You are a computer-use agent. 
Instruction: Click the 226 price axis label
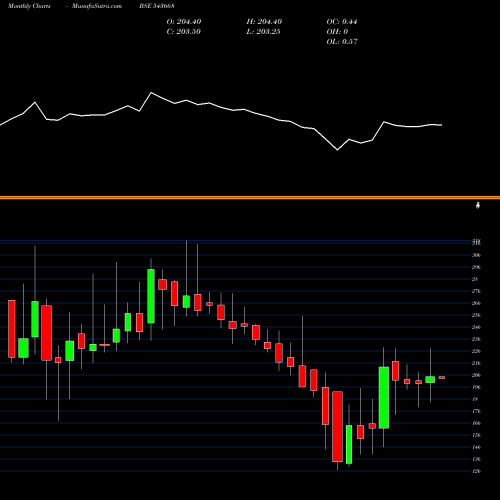pos(476,351)
